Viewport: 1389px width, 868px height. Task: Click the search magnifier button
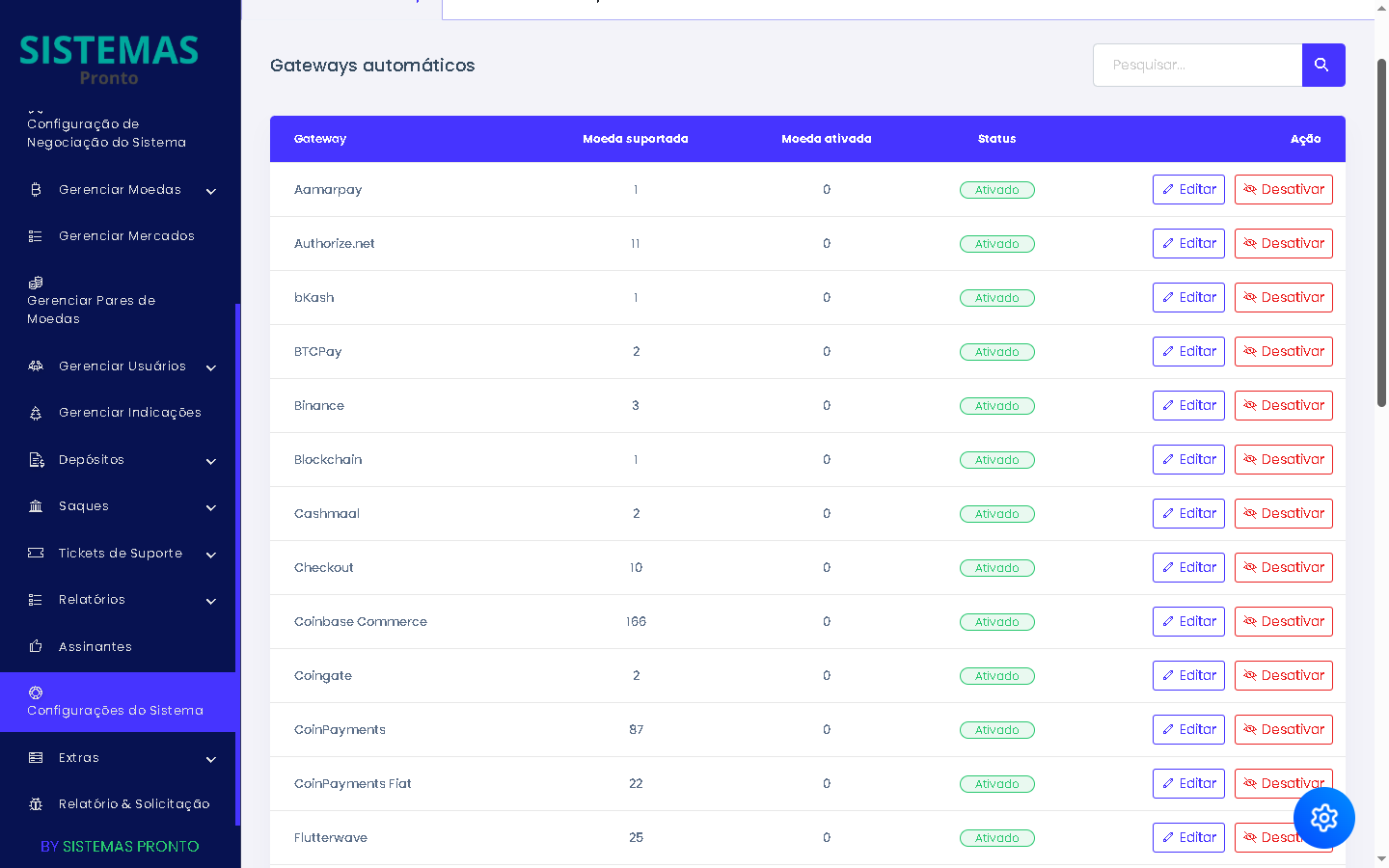(x=1322, y=65)
